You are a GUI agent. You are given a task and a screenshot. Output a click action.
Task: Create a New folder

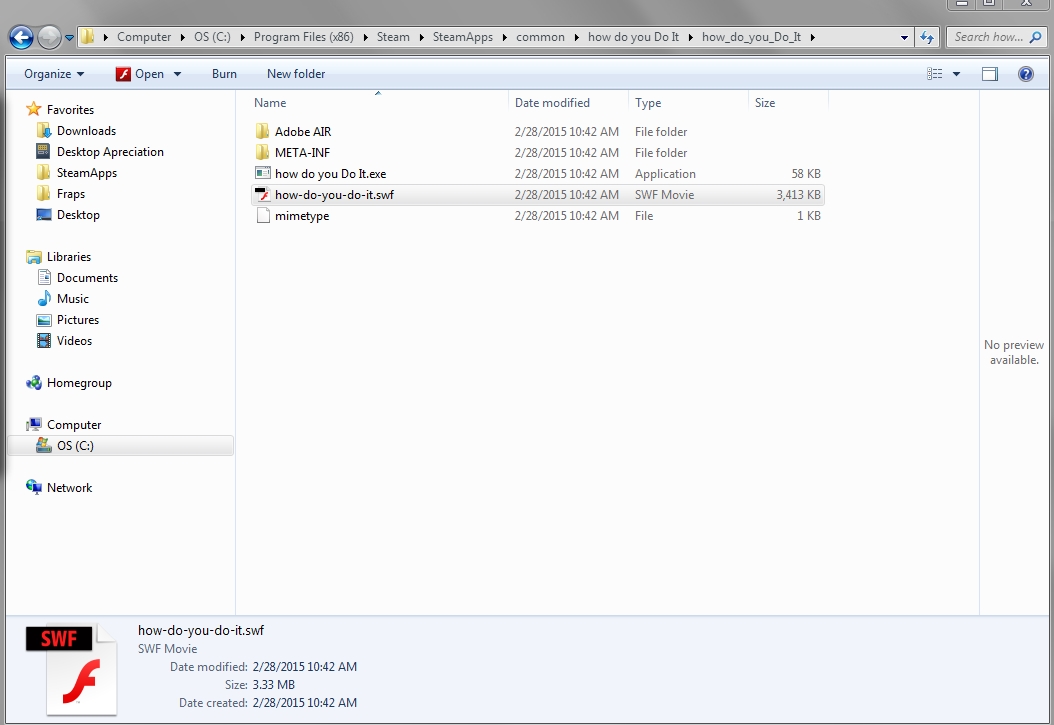[x=296, y=74]
